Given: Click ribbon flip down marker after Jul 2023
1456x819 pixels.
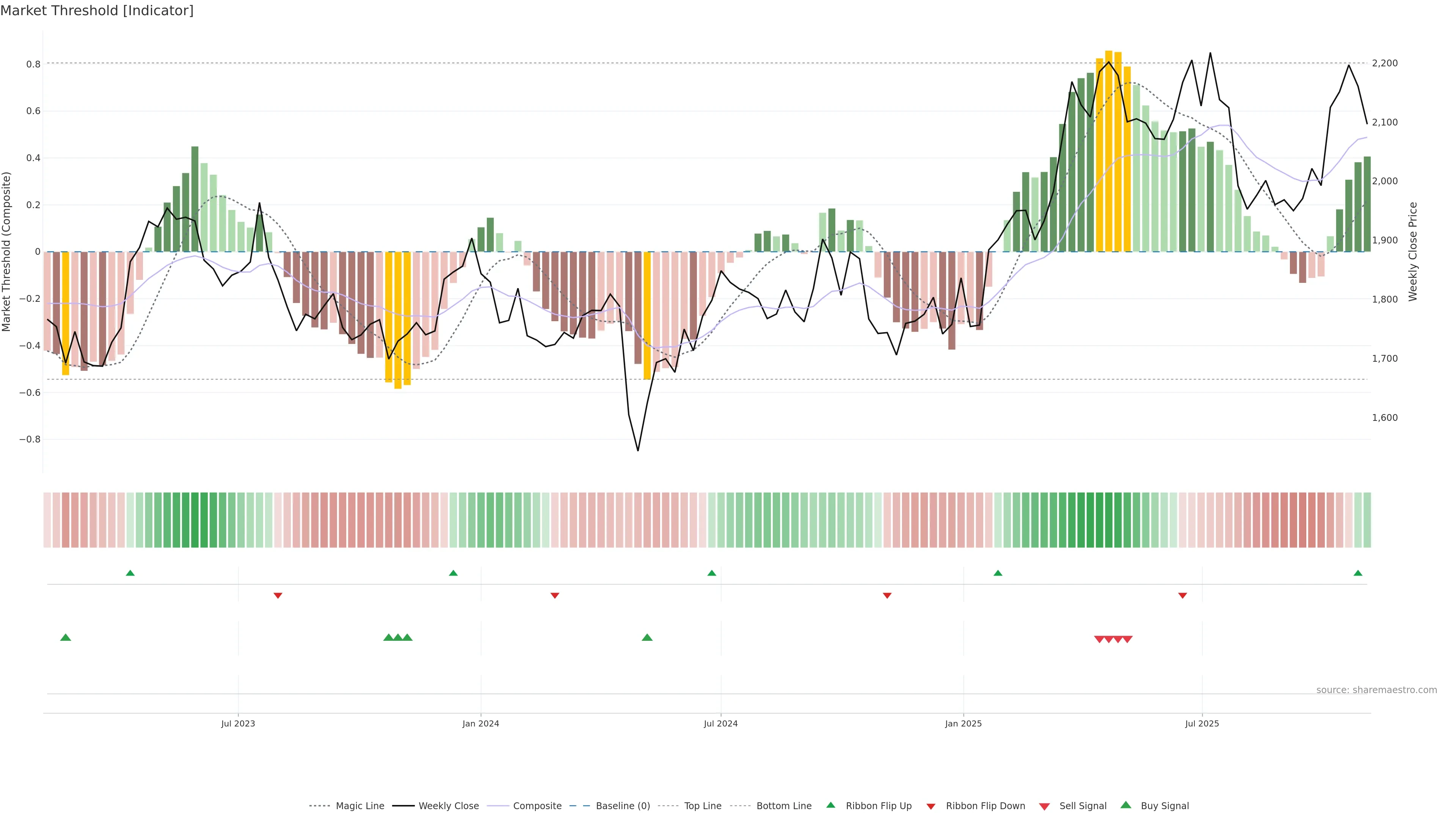Looking at the screenshot, I should (x=278, y=595).
